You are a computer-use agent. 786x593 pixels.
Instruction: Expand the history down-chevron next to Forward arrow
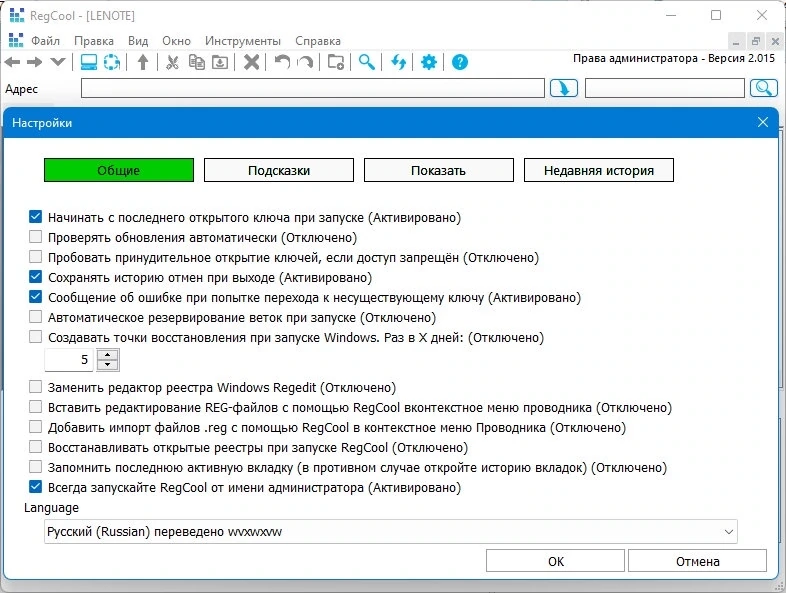point(58,63)
